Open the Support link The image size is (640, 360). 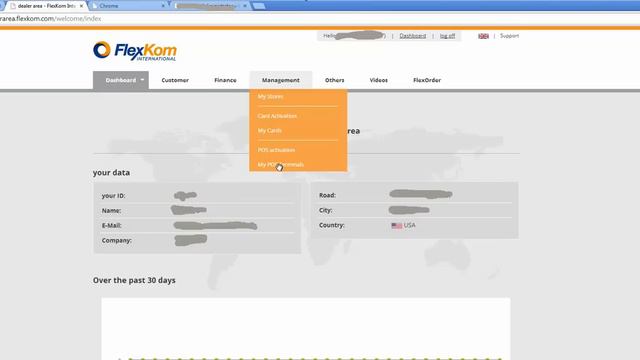[x=509, y=36]
